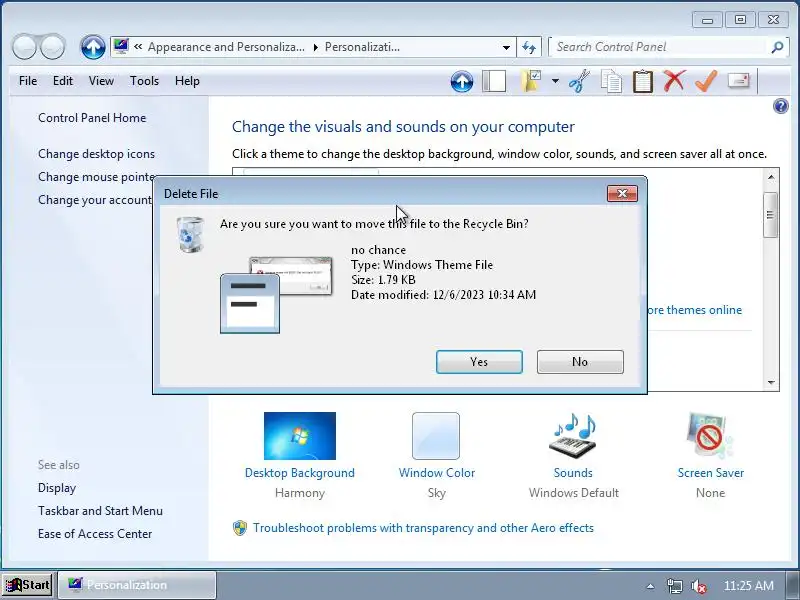Screen dimensions: 800x600
Task: Click the Recycle Bin icon in the dialog
Action: click(x=190, y=234)
